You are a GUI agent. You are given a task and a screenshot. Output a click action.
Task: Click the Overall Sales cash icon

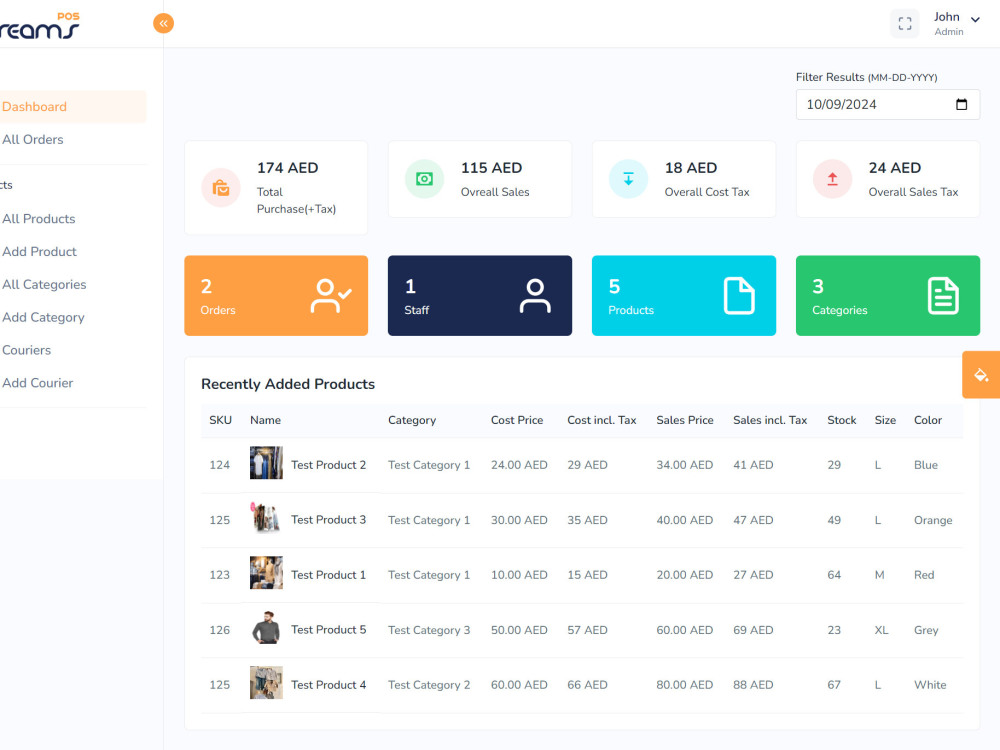pos(424,179)
